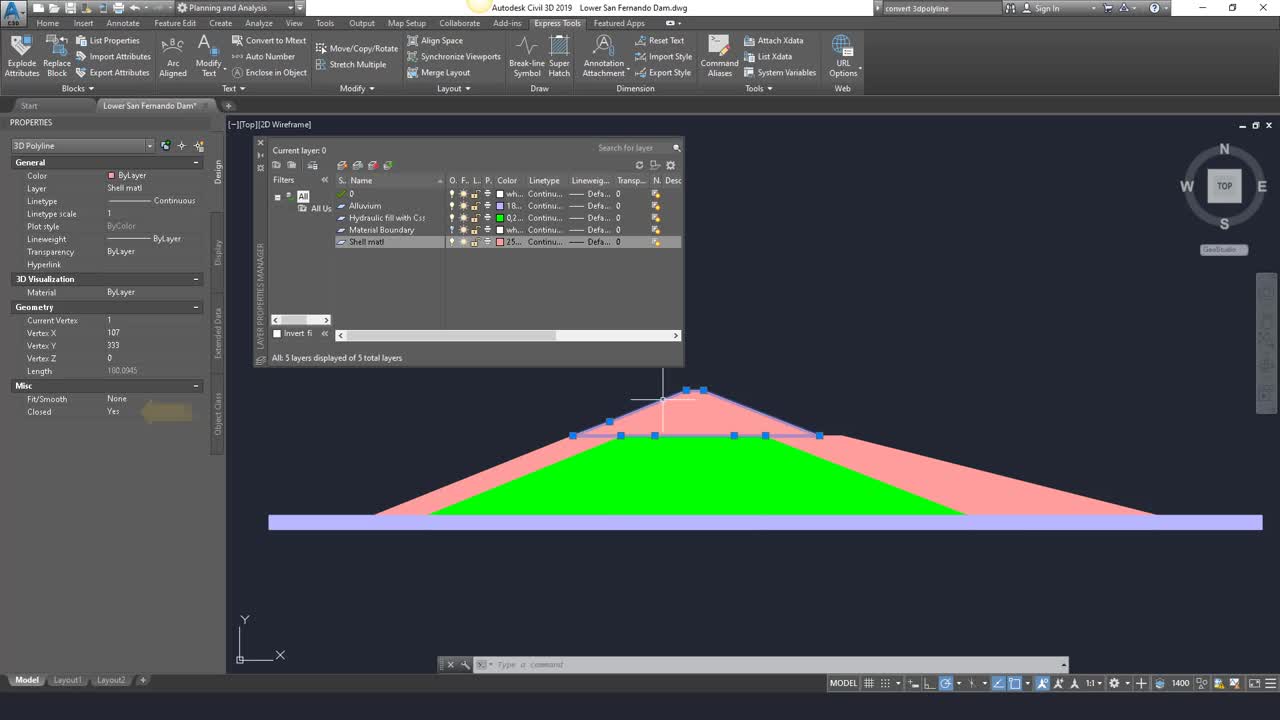The image size is (1280, 720).
Task: Click Quick Select icon in Properties
Action: click(198, 146)
